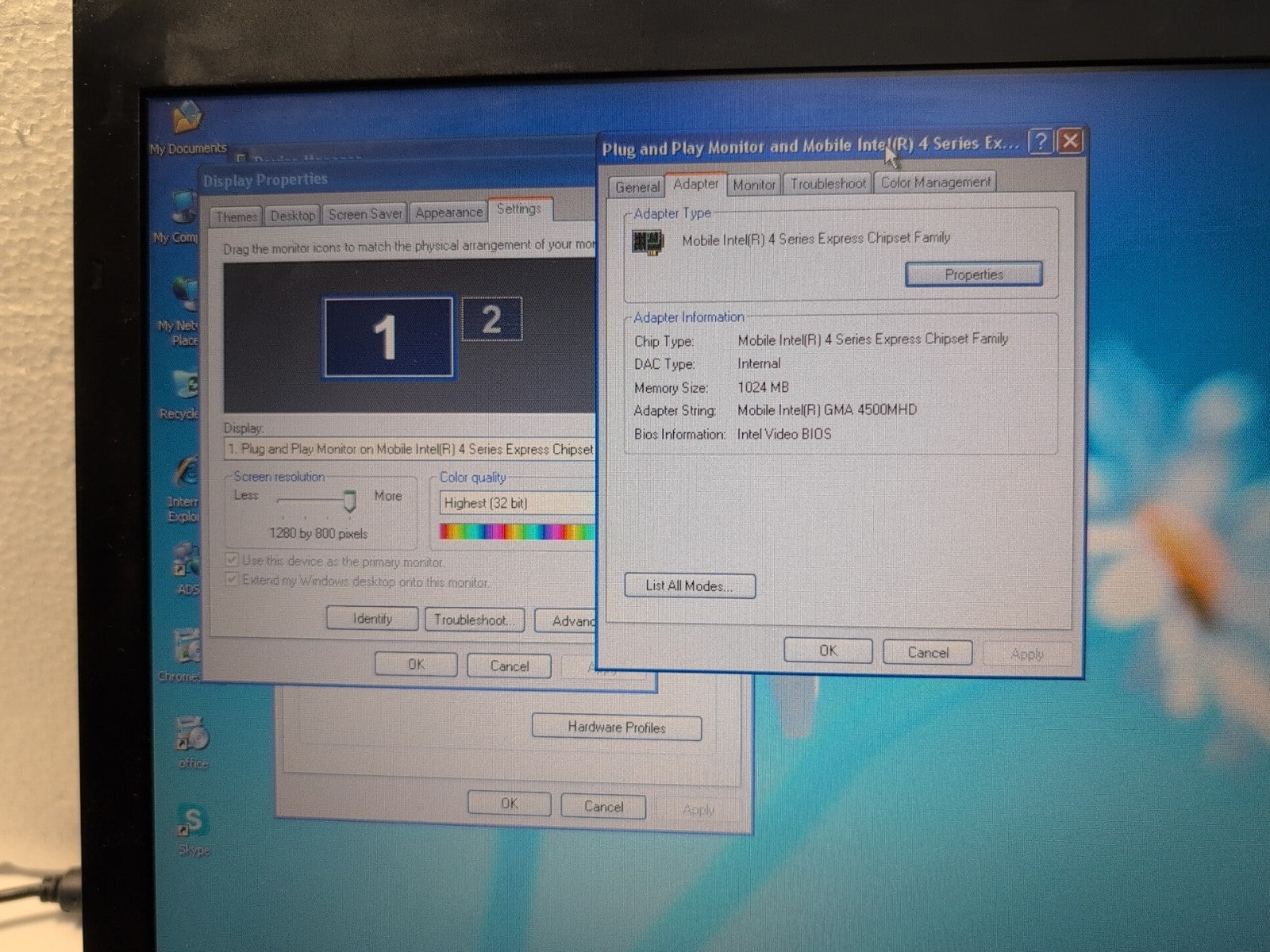
Task: Open the My Documents desktop icon
Action: pos(187,127)
